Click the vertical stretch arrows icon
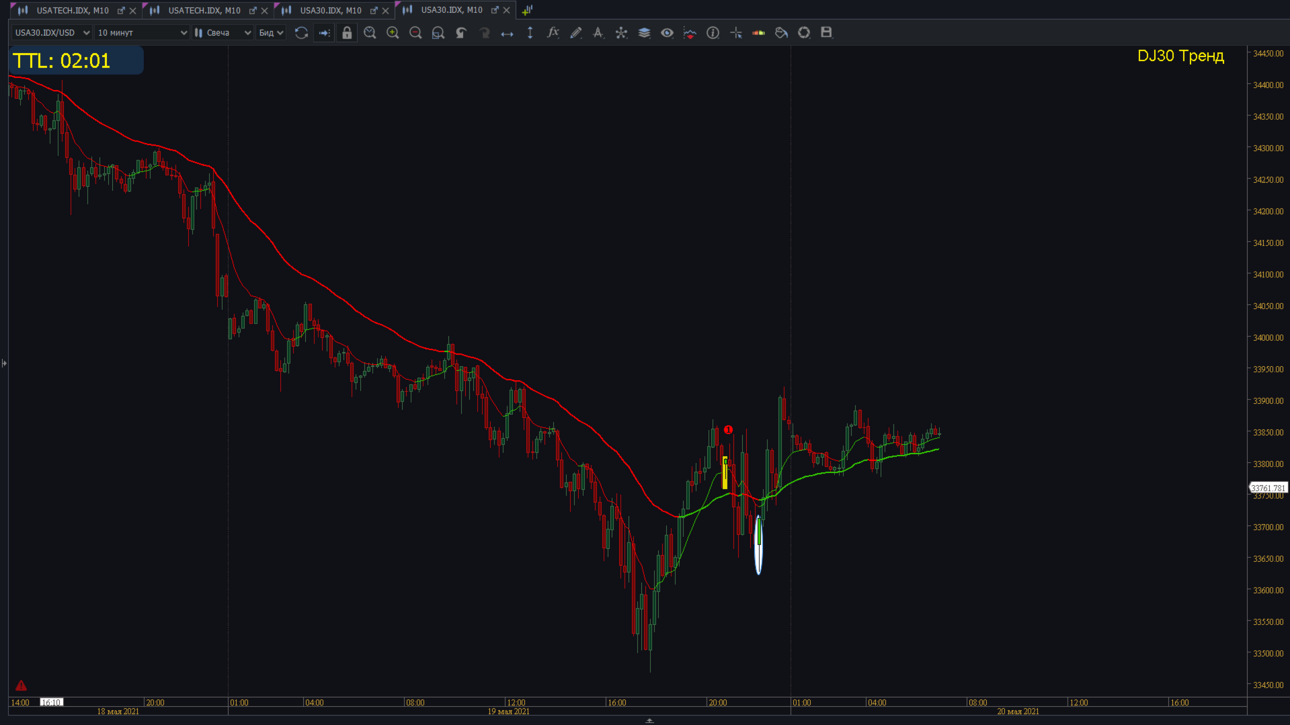Viewport: 1290px width, 725px height. coord(530,33)
